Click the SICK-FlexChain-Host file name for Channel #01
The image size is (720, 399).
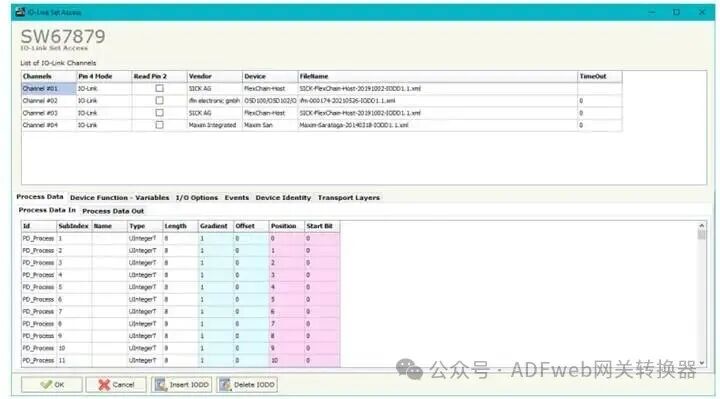pos(438,88)
